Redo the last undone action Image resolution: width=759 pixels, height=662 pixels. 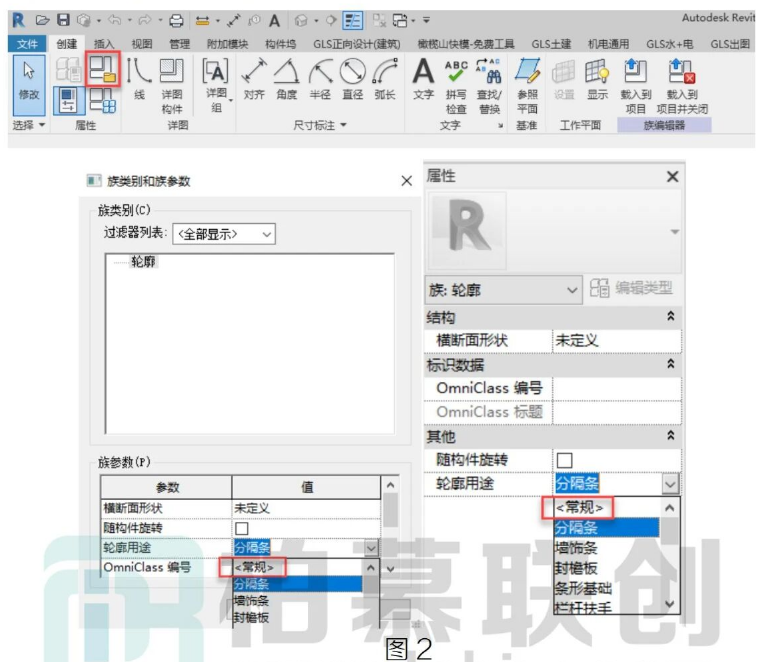[145, 20]
